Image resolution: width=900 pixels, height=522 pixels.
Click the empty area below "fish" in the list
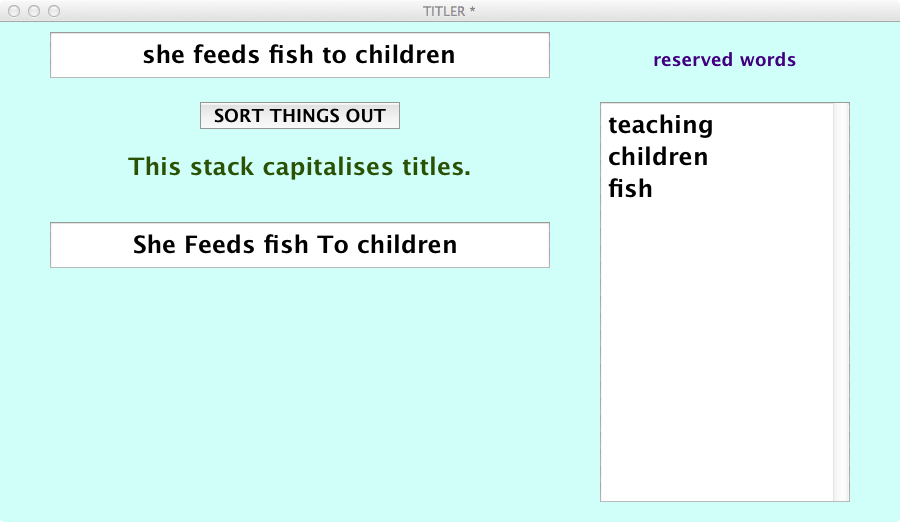(715, 350)
